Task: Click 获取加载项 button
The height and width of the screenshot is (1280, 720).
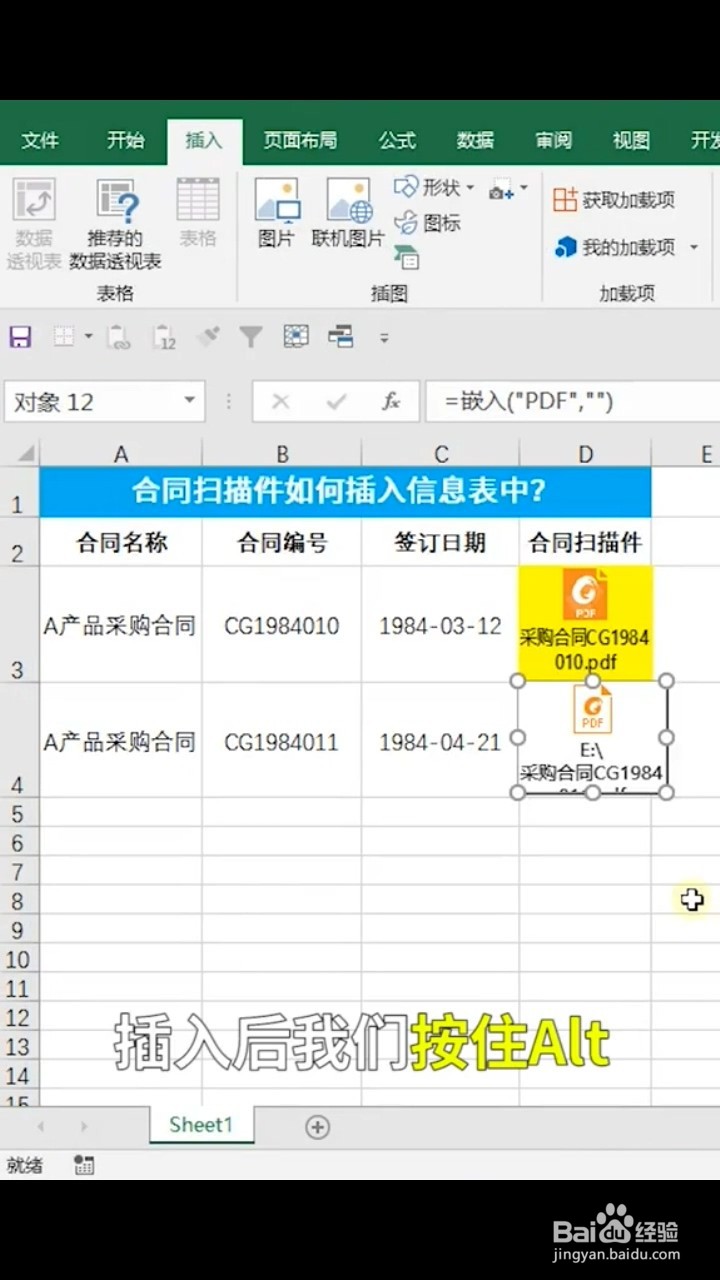Action: click(614, 200)
